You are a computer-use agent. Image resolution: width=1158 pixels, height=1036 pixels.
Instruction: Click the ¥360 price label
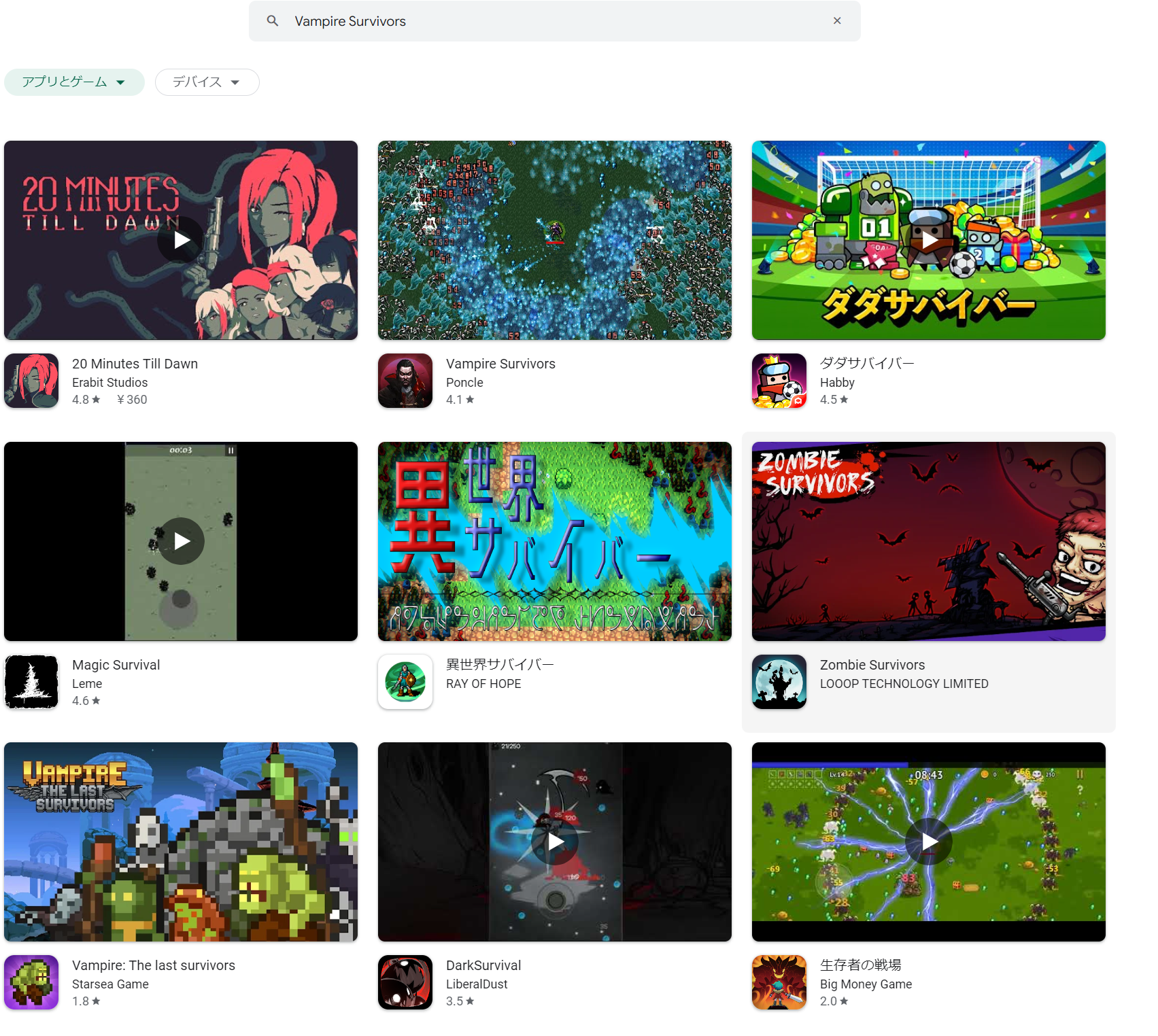[x=131, y=400]
